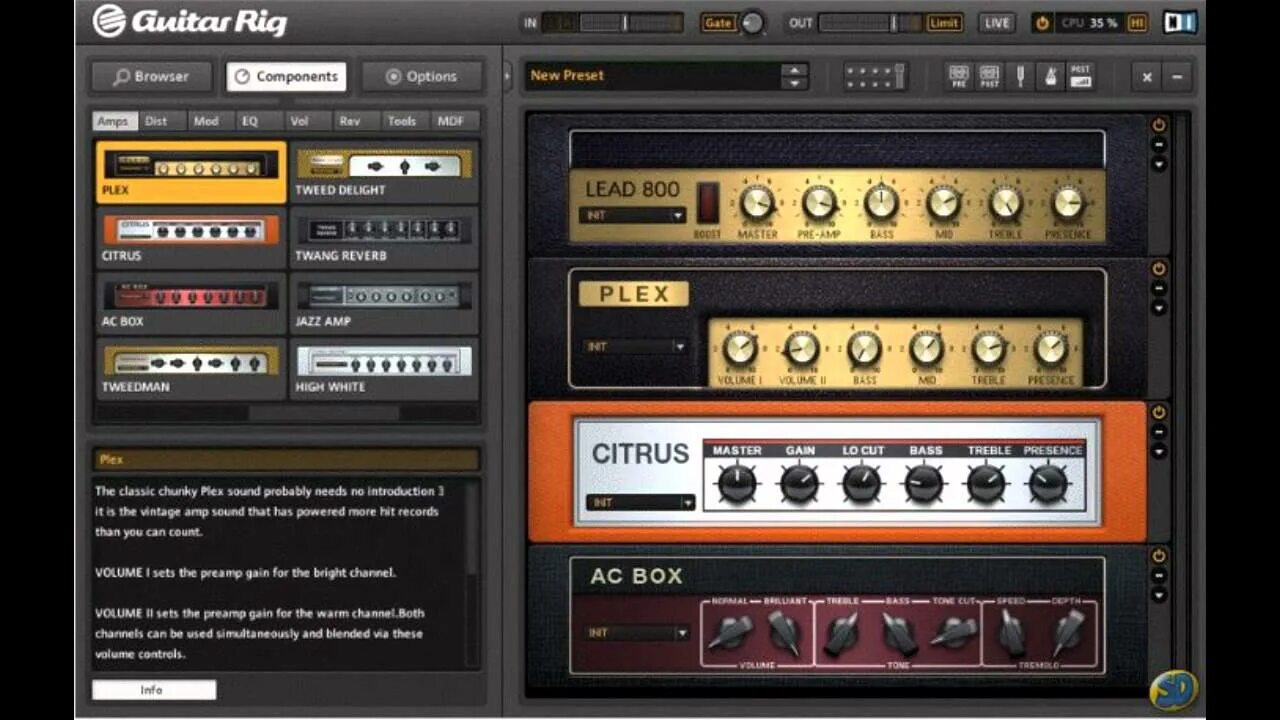
Task: Toggle the LEAD 800 Boost switch
Action: click(x=708, y=201)
